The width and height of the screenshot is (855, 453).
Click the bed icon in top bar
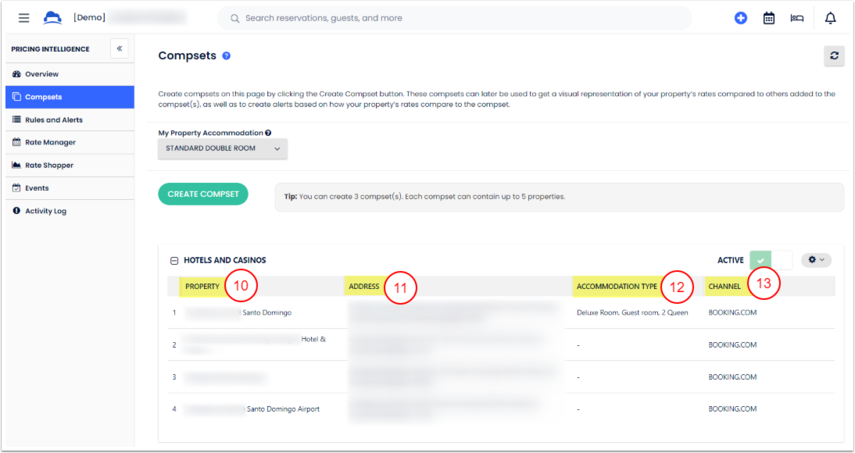797,18
